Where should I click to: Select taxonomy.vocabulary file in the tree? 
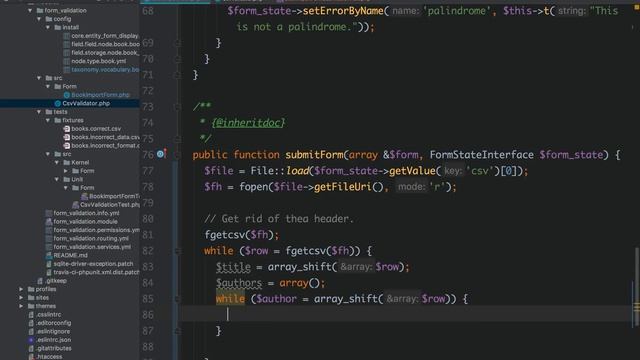tap(105, 69)
